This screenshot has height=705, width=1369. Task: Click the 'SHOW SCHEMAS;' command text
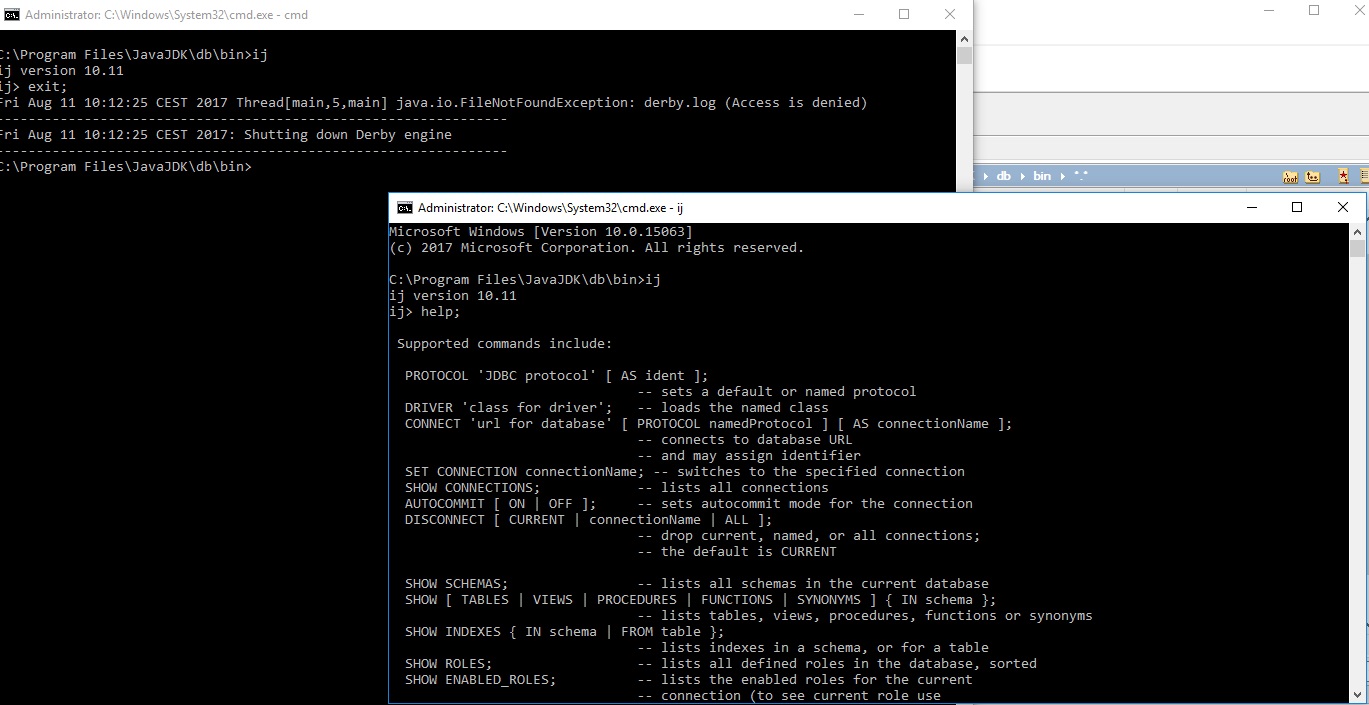[x=457, y=584]
